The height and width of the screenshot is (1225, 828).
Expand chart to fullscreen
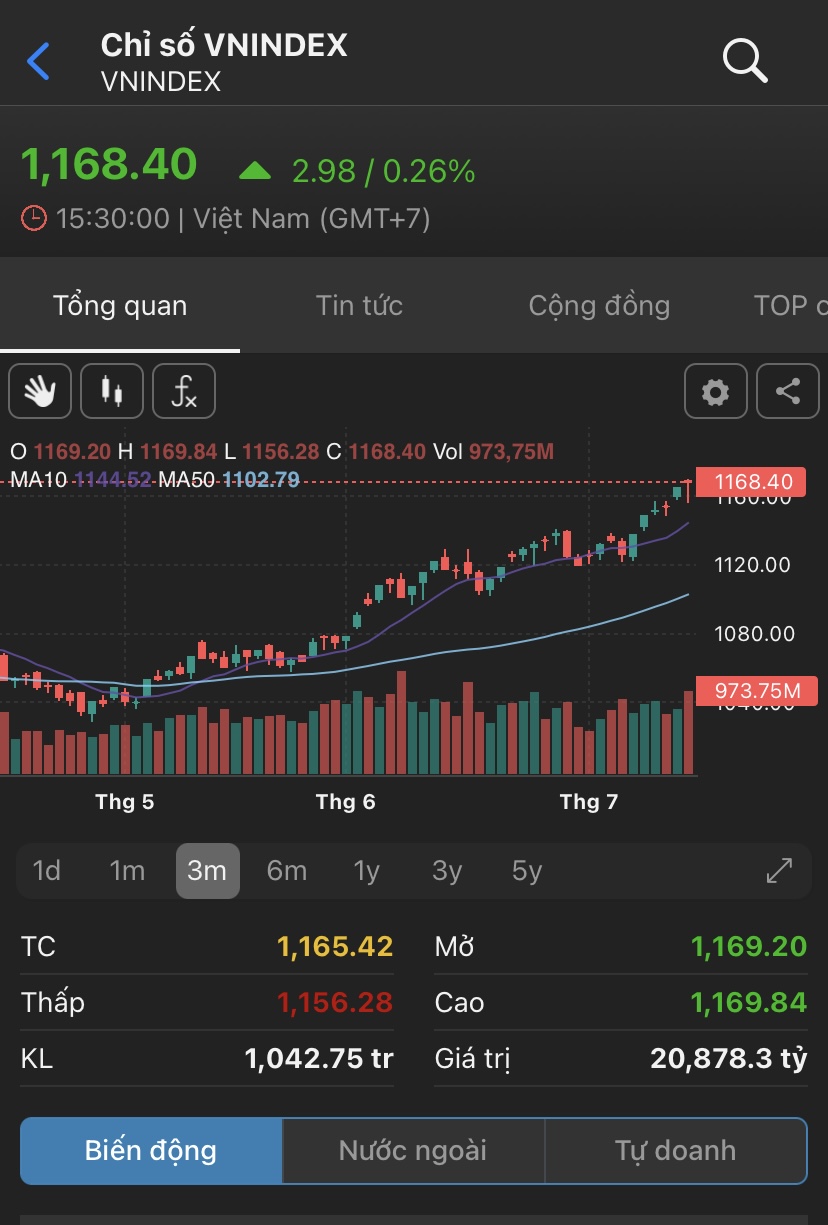779,871
